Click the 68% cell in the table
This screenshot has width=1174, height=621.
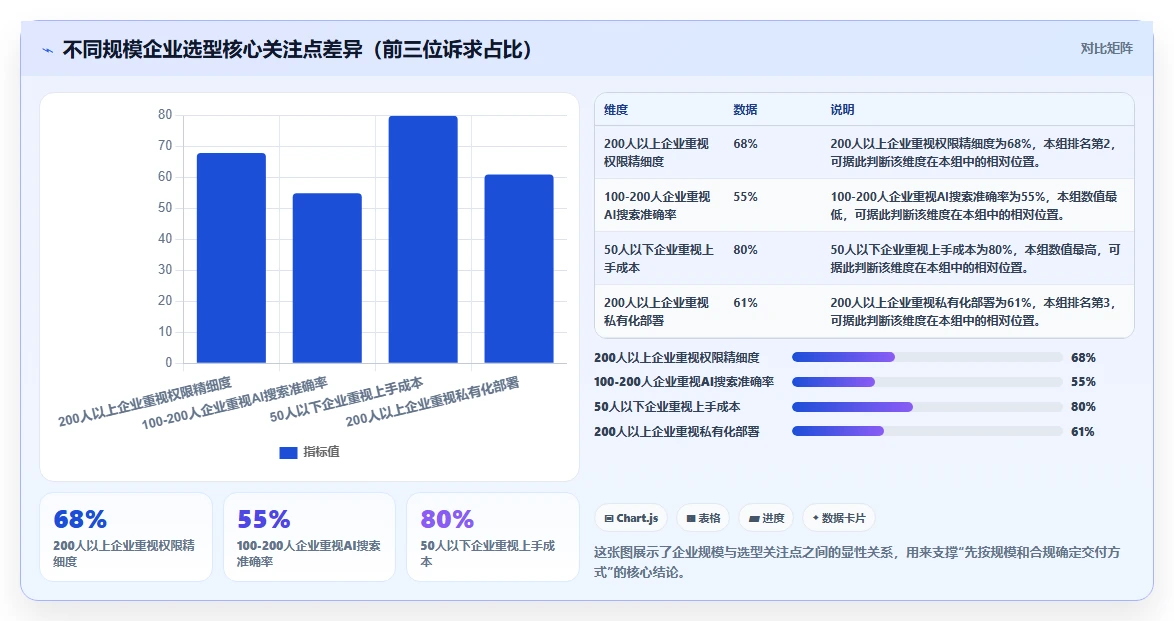[745, 144]
